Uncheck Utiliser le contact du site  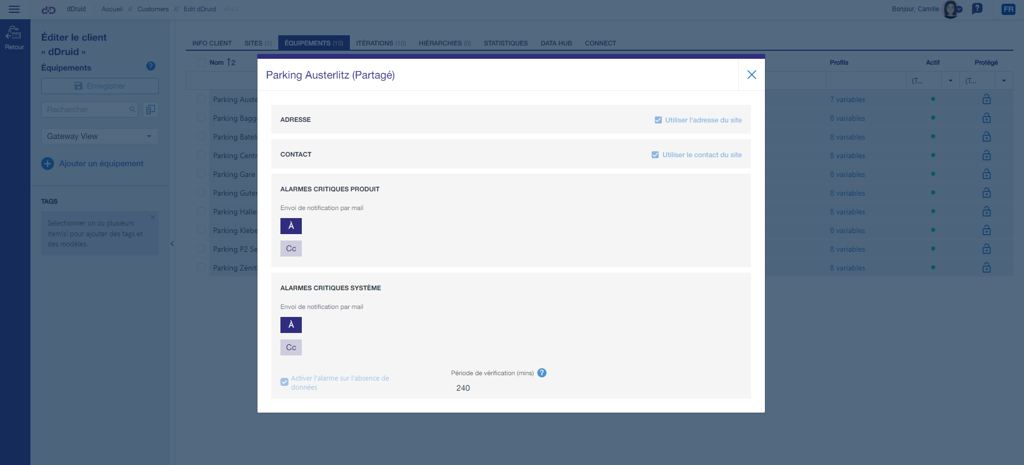coord(655,155)
